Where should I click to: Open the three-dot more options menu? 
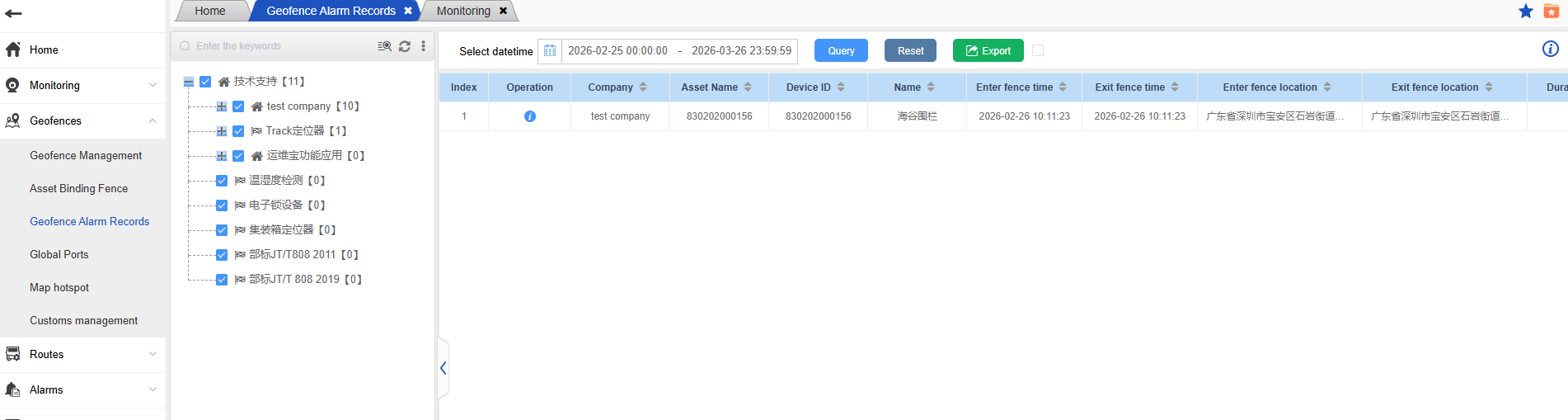click(424, 46)
